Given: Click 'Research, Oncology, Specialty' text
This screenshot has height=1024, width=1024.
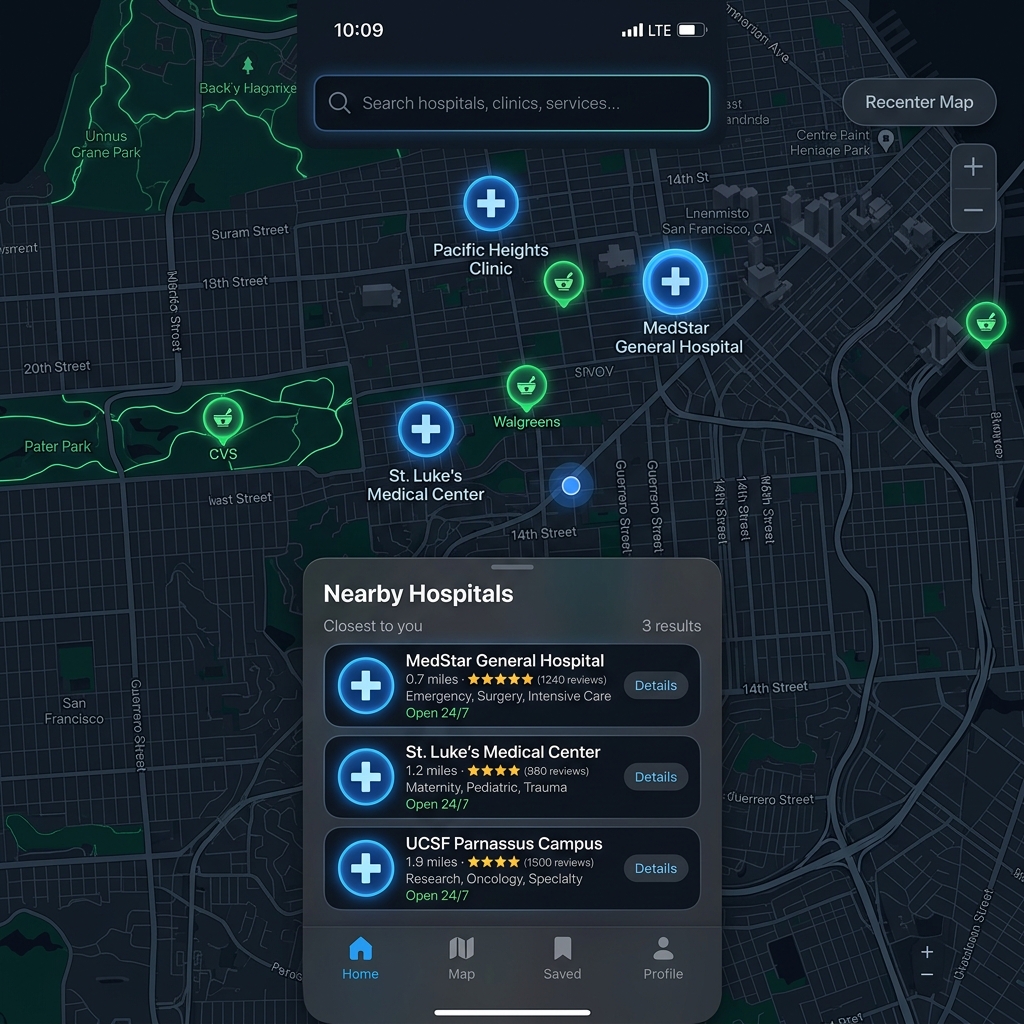Looking at the screenshot, I should click(x=494, y=879).
